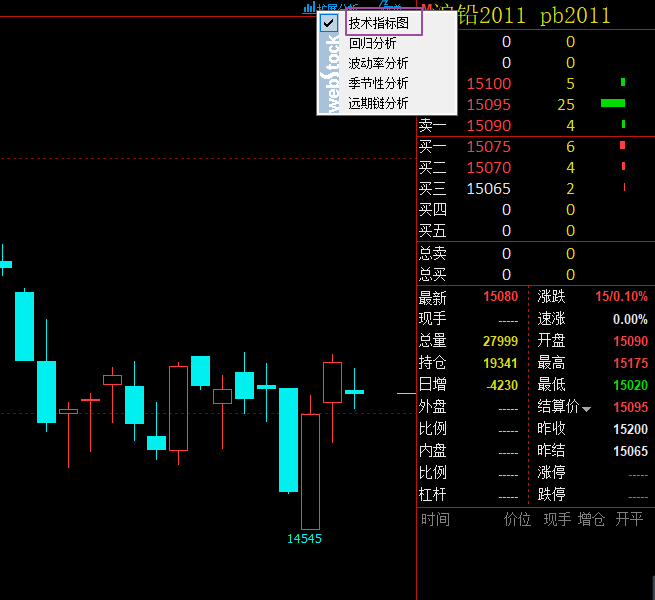Select the 买一 price 15075 row
This screenshot has height=600, width=655.
[x=489, y=147]
